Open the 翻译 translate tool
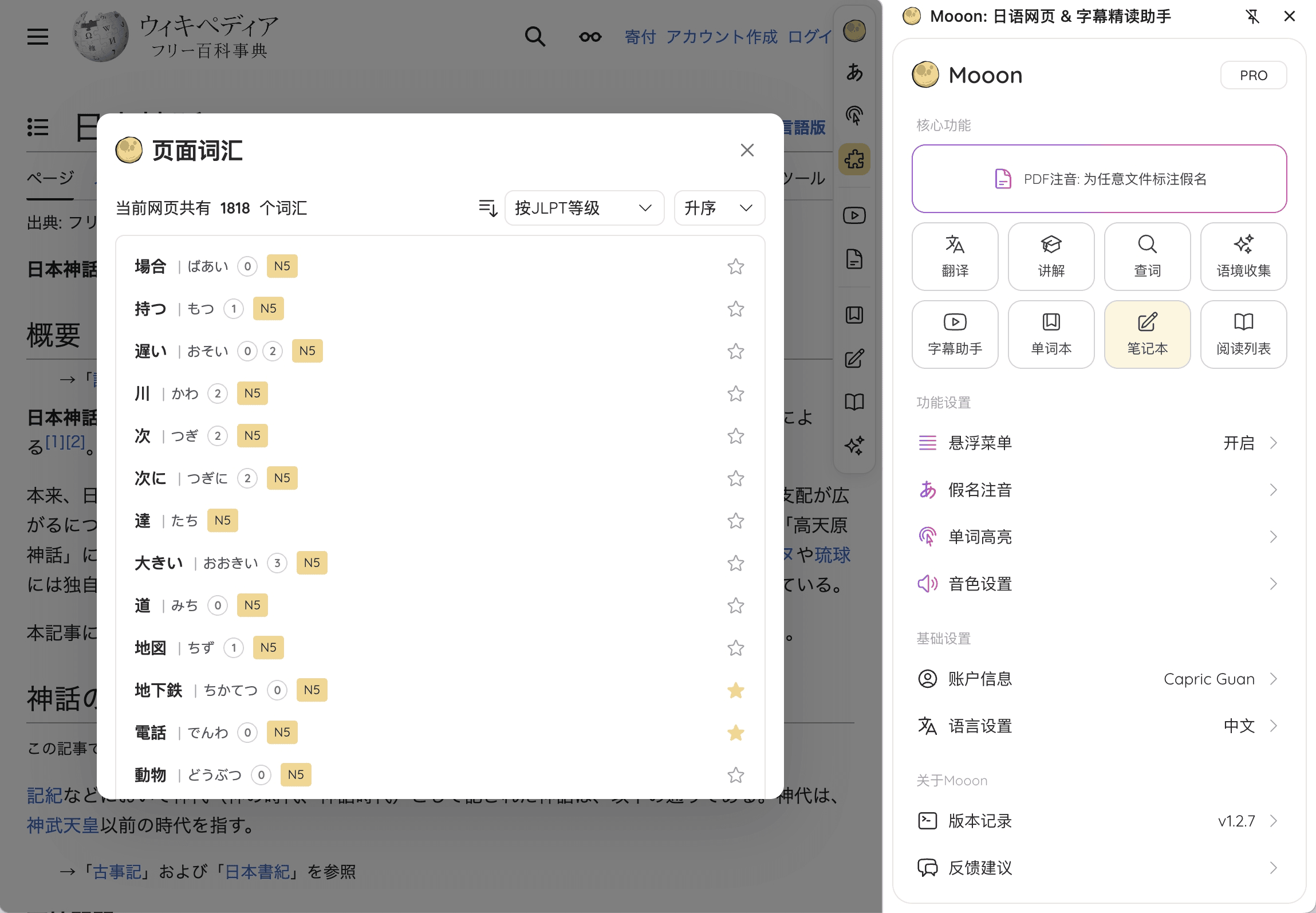Image resolution: width=1316 pixels, height=913 pixels. tap(955, 256)
